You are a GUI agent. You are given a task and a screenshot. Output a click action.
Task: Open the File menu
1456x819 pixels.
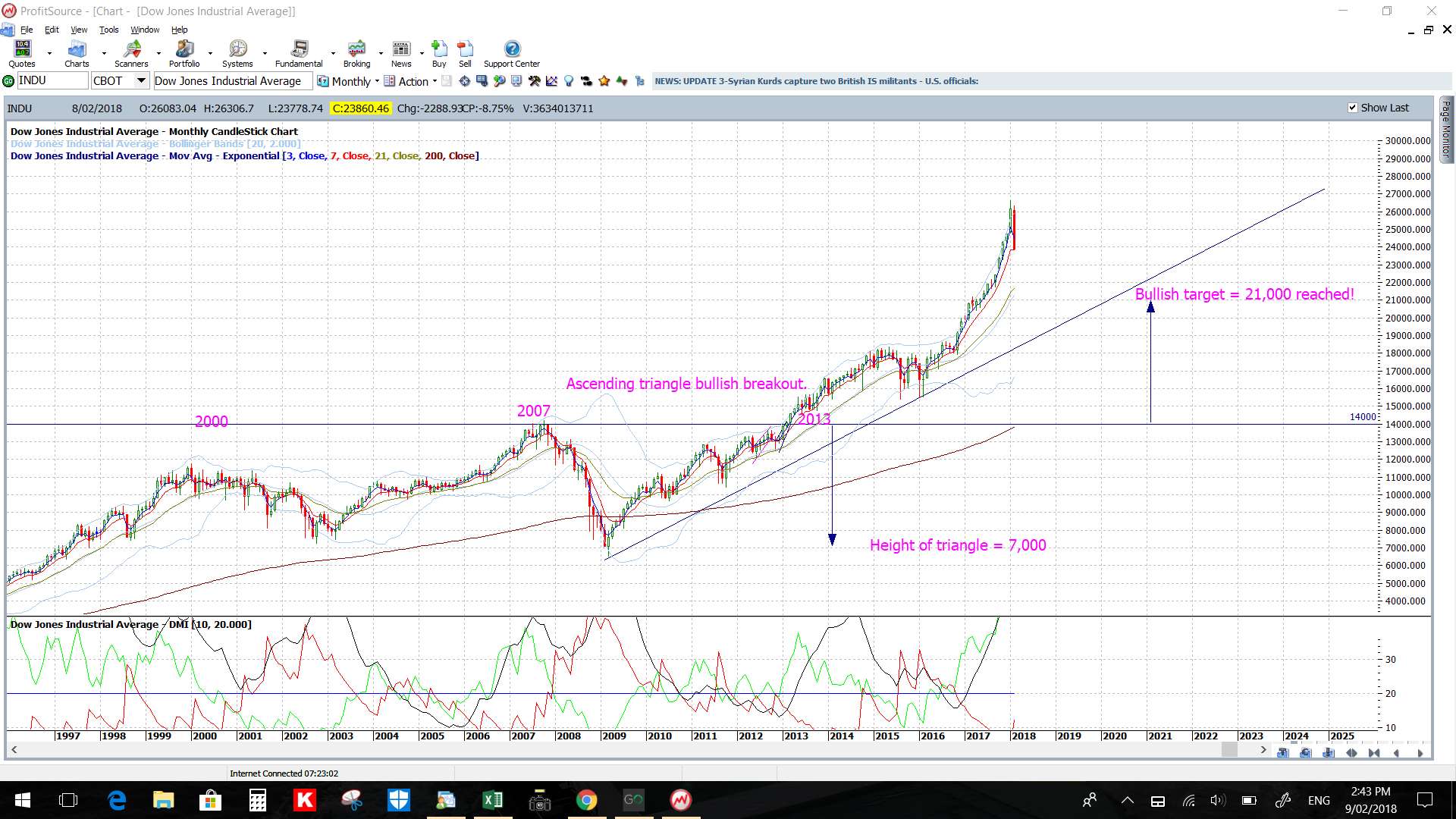(27, 30)
